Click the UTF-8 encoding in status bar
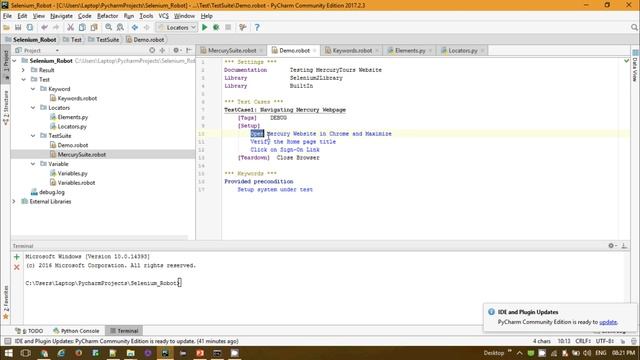 tap(604, 341)
